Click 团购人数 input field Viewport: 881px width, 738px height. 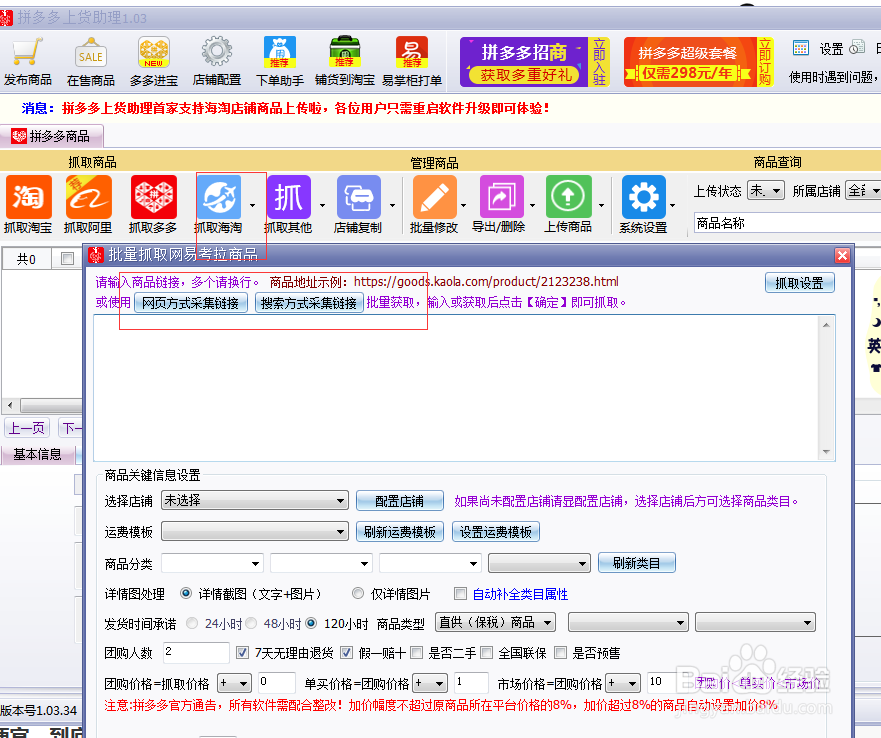click(x=196, y=653)
